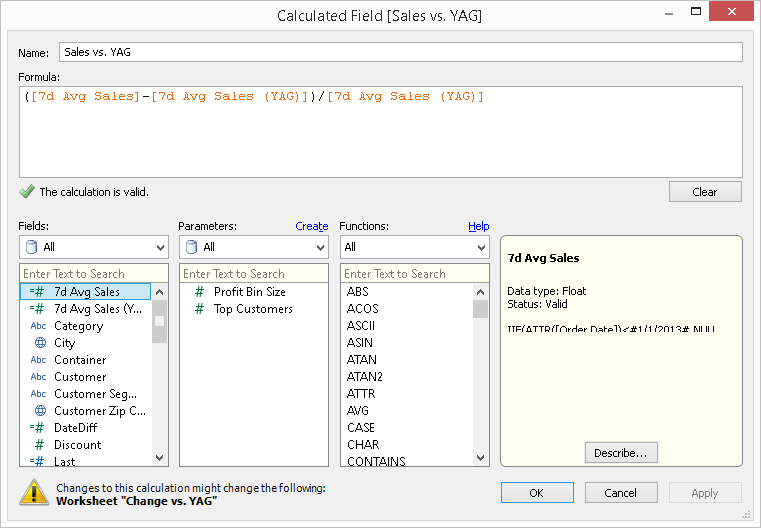
Task: Select the ATTR function in the list
Action: [x=361, y=394]
